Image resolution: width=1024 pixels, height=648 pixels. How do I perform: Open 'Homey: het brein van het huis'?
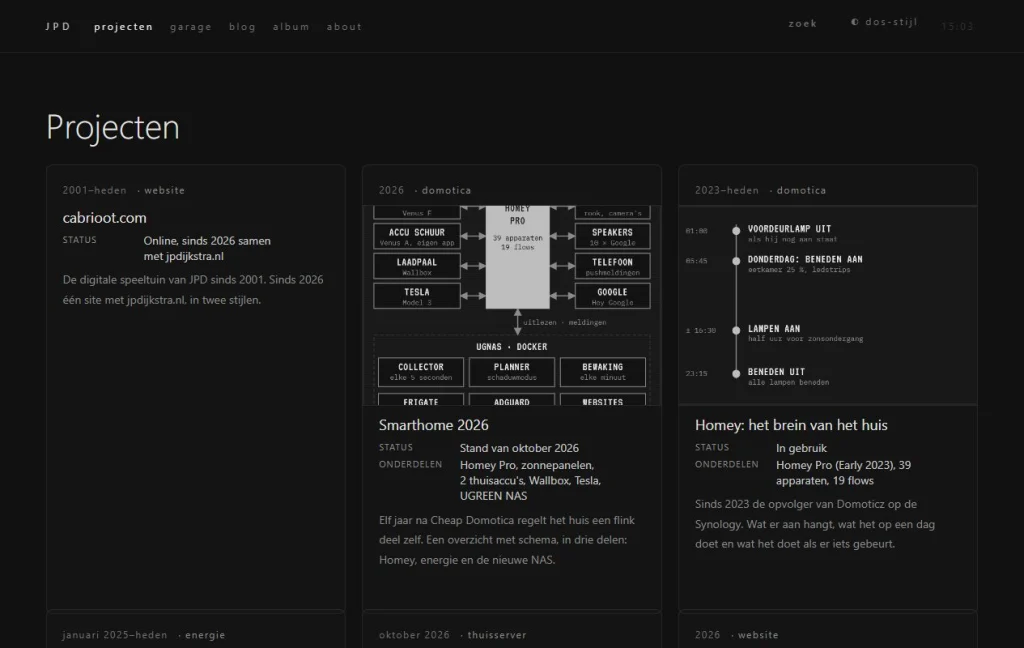pyautogui.click(x=791, y=425)
